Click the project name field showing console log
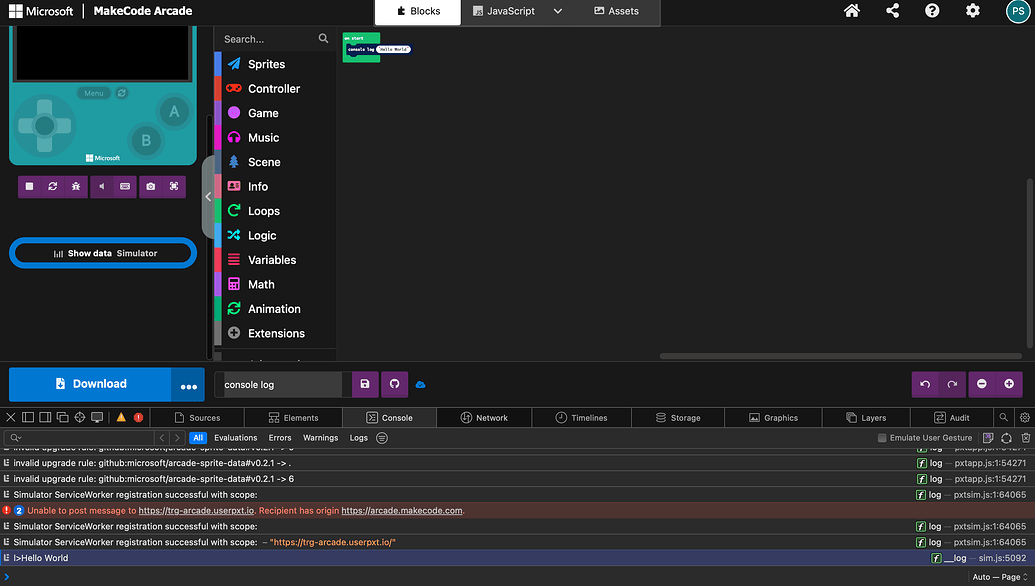1035x586 pixels. [280, 384]
